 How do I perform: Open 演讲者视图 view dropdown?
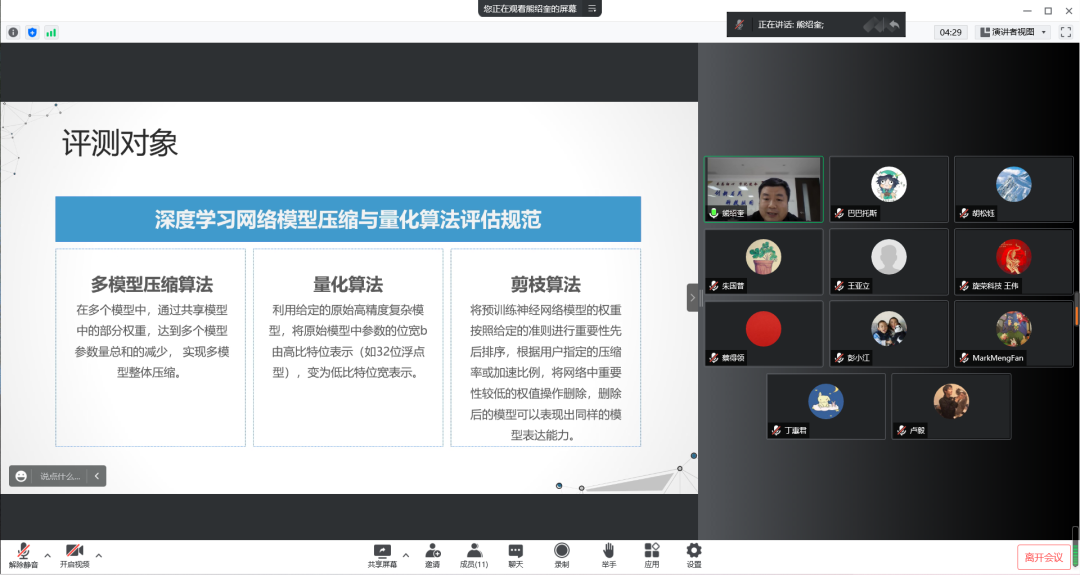(1013, 32)
